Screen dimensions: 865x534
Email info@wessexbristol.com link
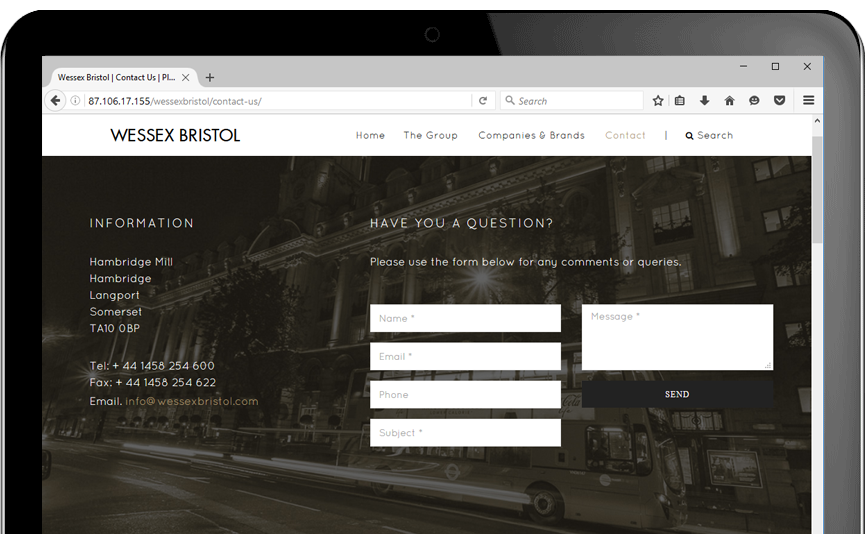coord(191,402)
